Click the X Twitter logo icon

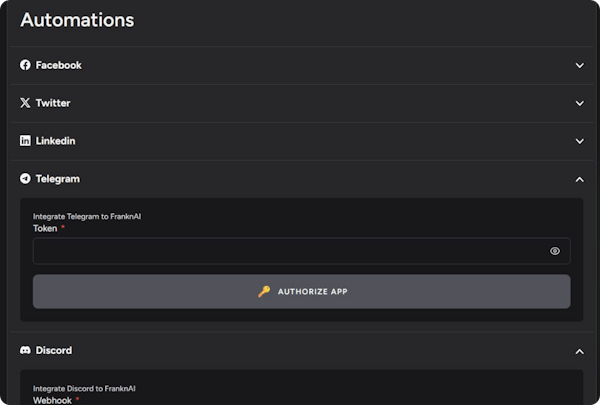pos(26,103)
